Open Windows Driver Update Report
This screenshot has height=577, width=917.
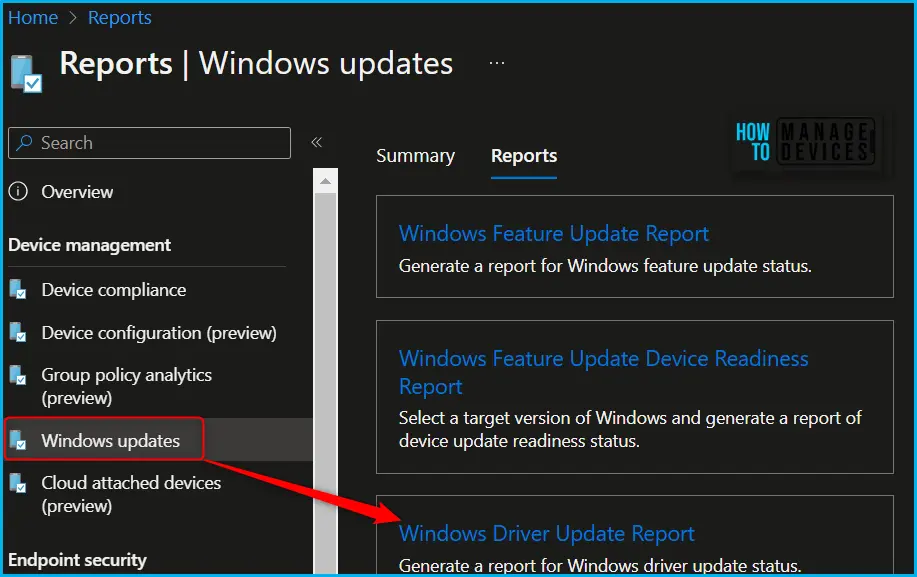[x=546, y=534]
